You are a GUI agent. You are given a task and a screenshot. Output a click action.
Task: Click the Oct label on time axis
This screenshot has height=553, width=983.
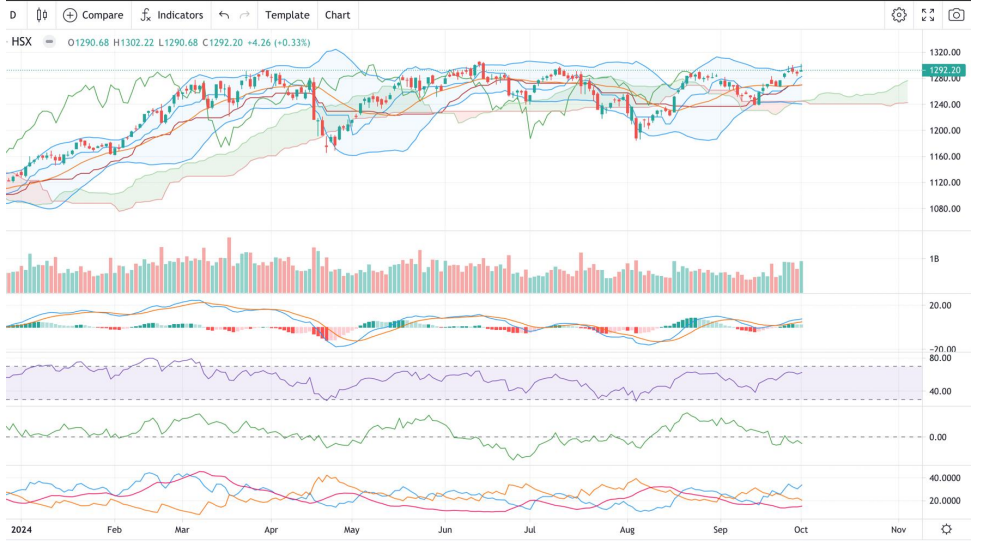800,529
